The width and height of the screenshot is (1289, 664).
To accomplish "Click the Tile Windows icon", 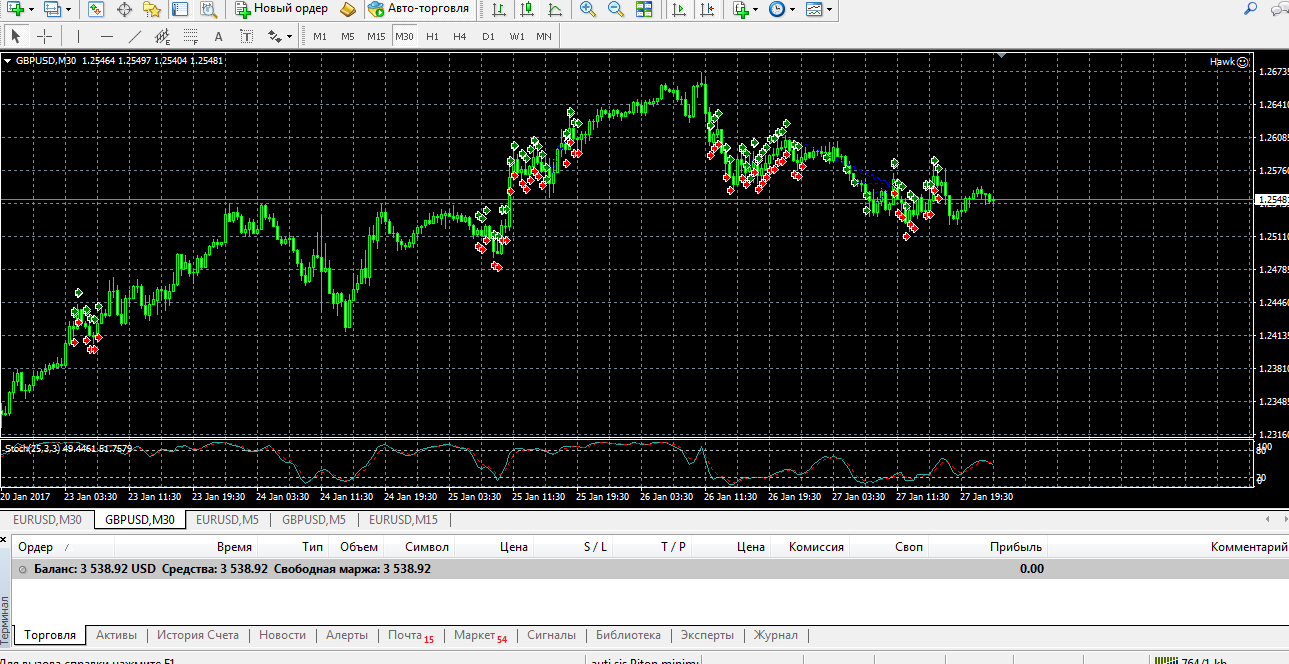I will (644, 9).
